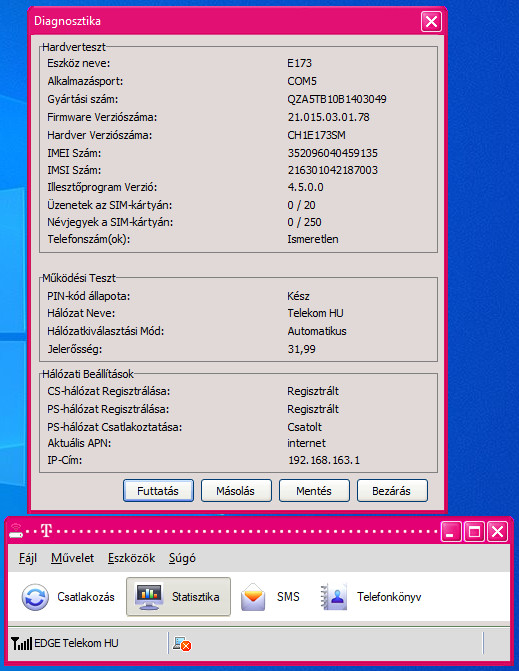Save the report with Mentés button
Image resolution: width=519 pixels, height=671 pixels.
pyautogui.click(x=314, y=490)
